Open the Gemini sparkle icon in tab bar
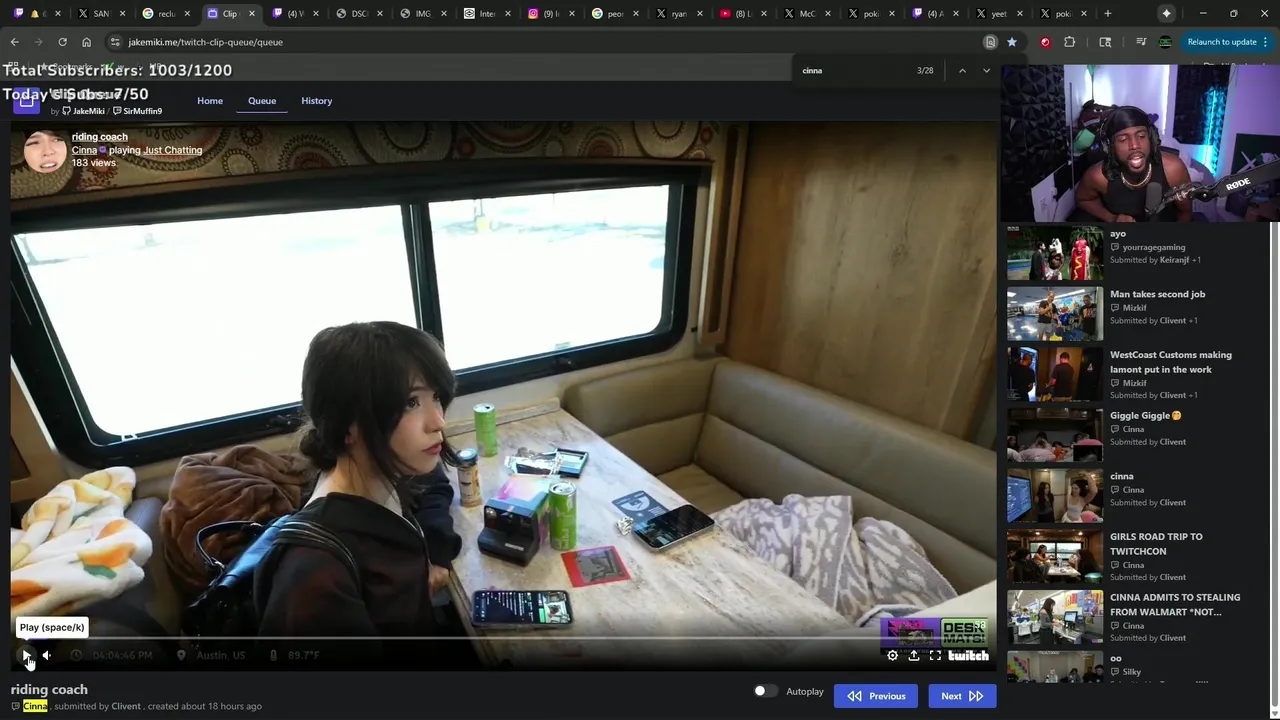This screenshot has height=720, width=1280. [1166, 14]
